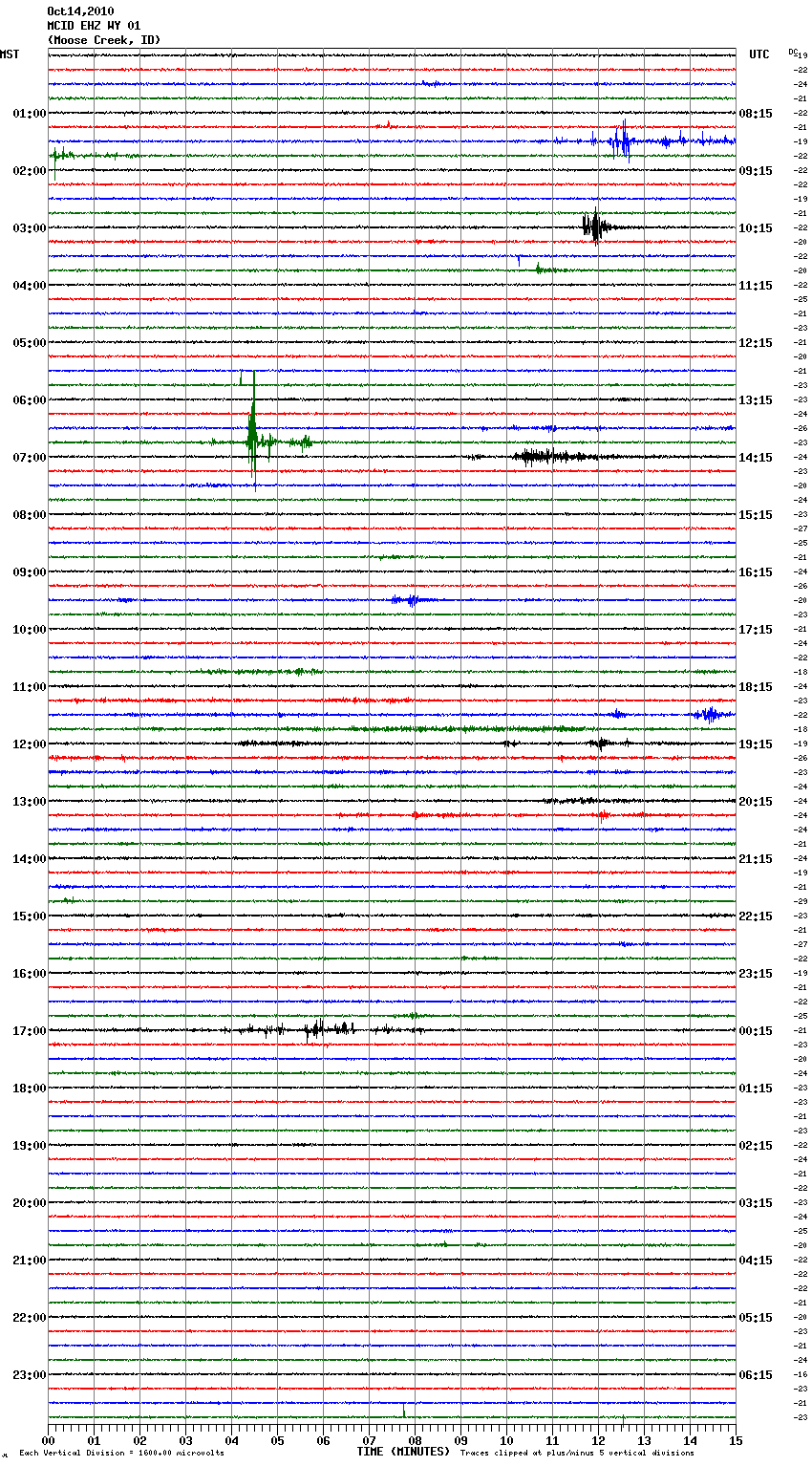This screenshot has width=812, height=1466.
Task: Click the Each Vertical Division scale note
Action: click(x=122, y=1454)
